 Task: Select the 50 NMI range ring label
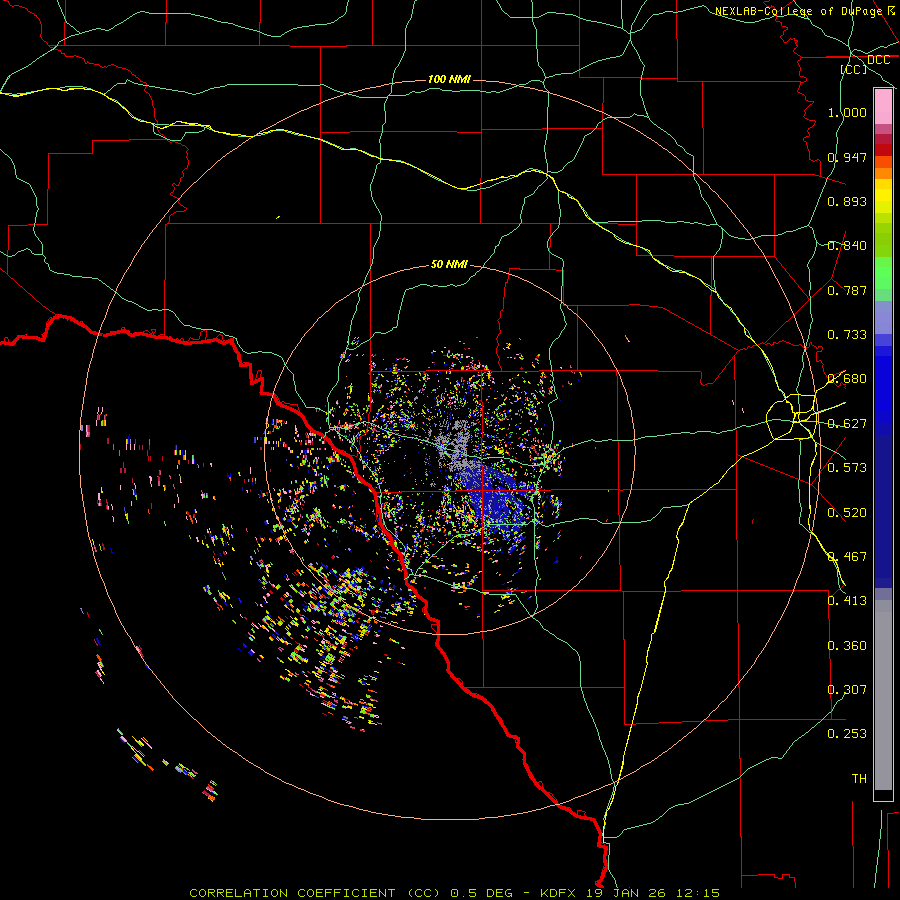[449, 264]
